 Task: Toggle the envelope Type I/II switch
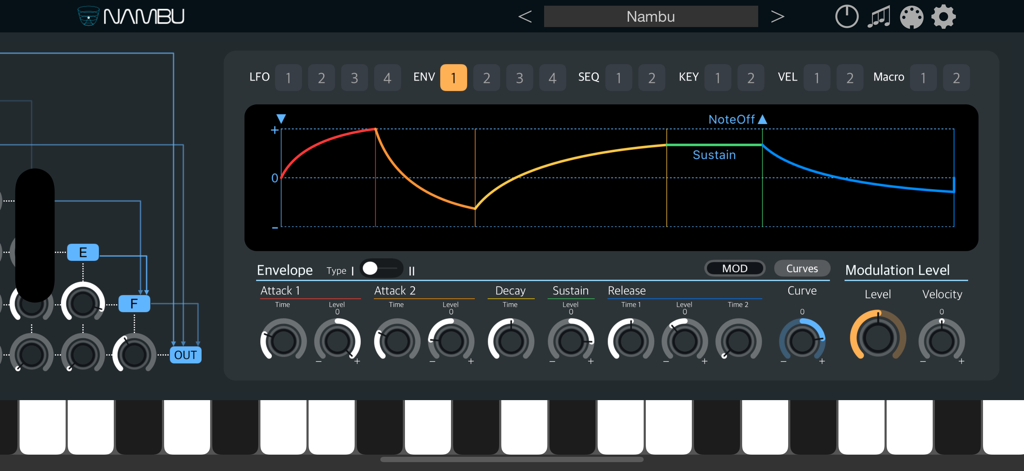(x=381, y=268)
